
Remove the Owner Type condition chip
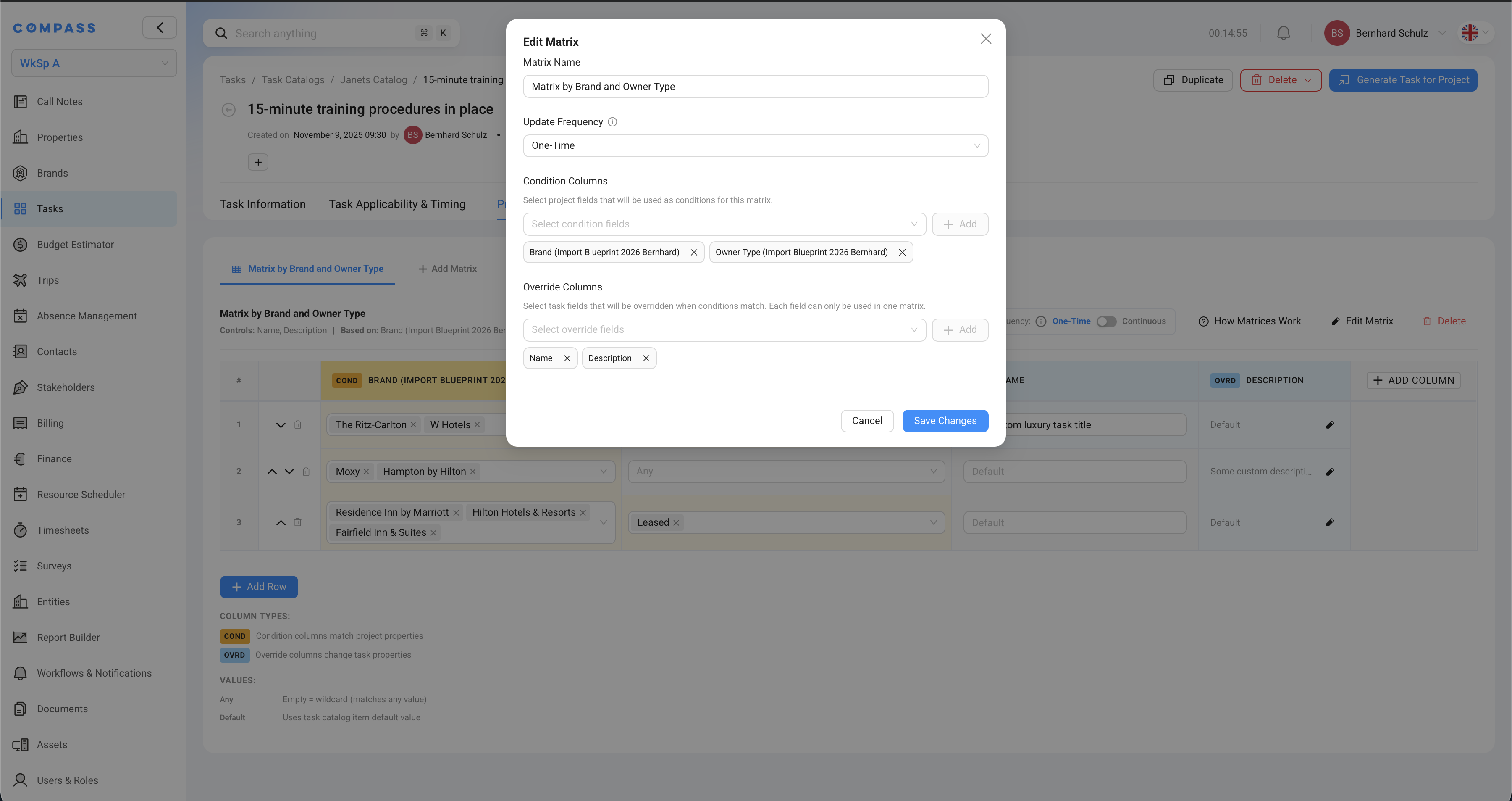coord(902,253)
